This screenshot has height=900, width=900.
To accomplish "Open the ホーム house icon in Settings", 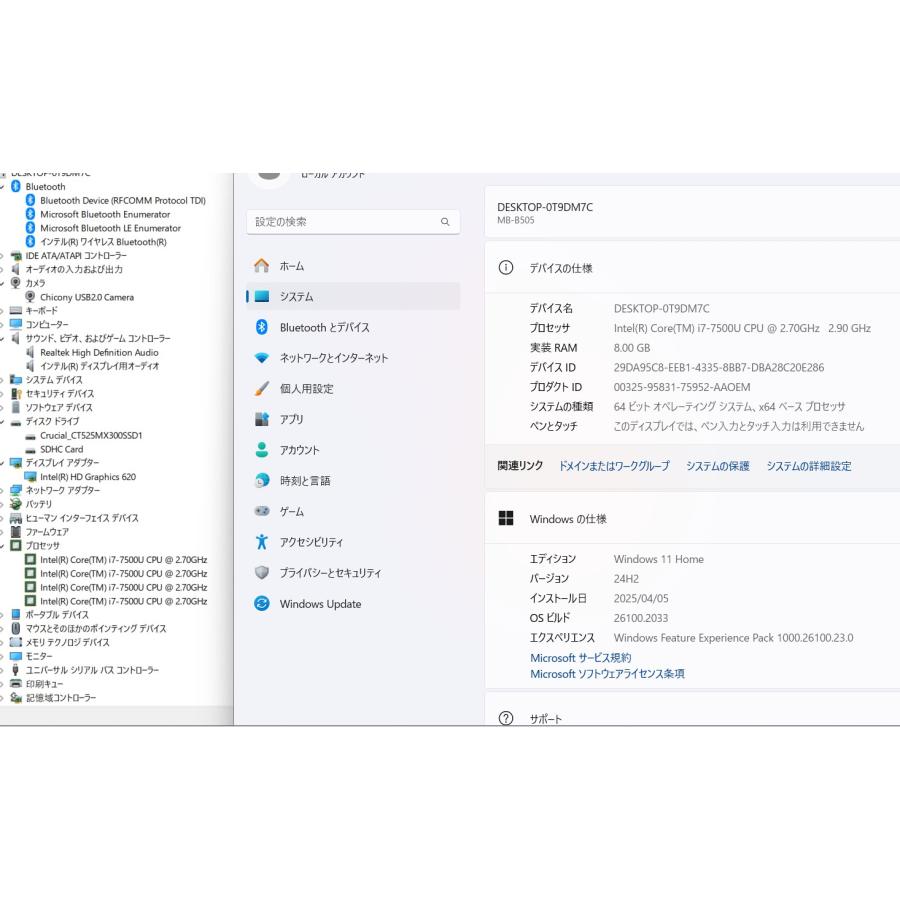I will click(x=262, y=266).
